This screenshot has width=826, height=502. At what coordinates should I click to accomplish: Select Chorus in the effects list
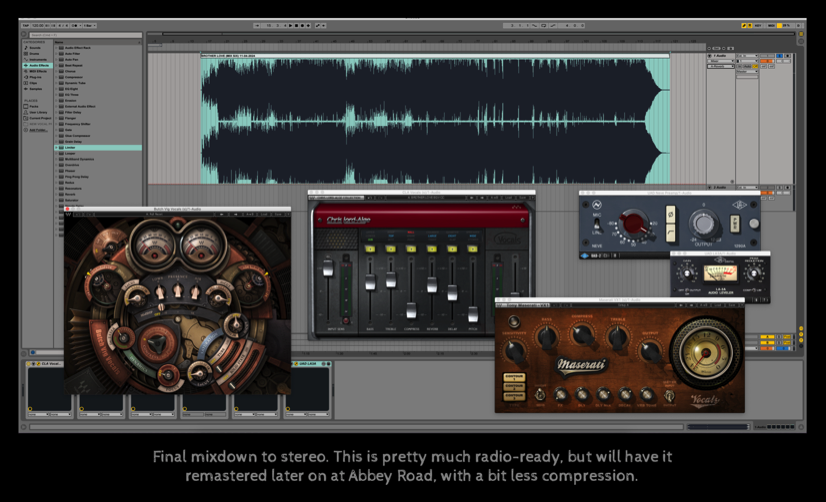pyautogui.click(x=70, y=71)
